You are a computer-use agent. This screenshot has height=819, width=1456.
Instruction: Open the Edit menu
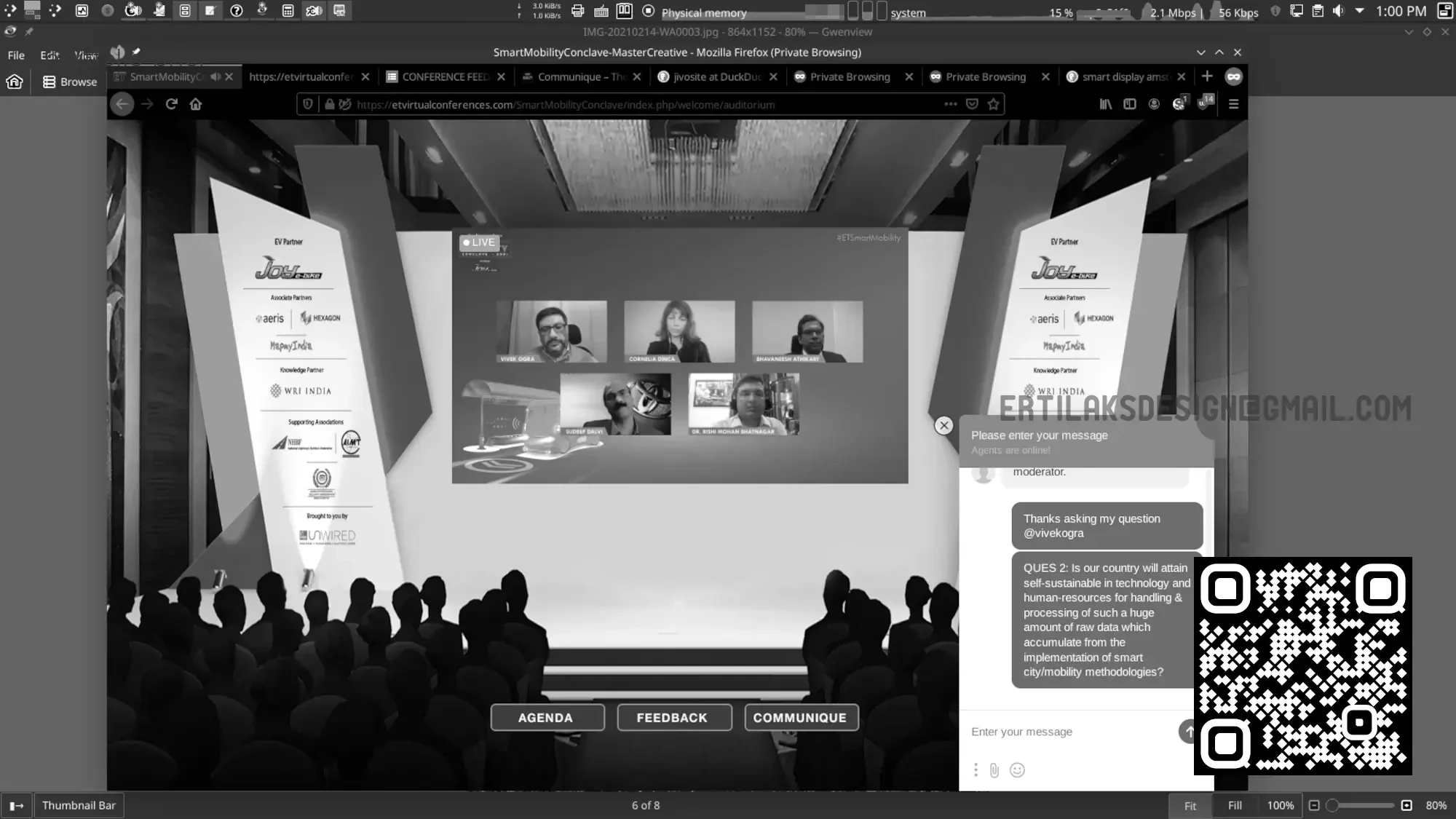coord(50,55)
